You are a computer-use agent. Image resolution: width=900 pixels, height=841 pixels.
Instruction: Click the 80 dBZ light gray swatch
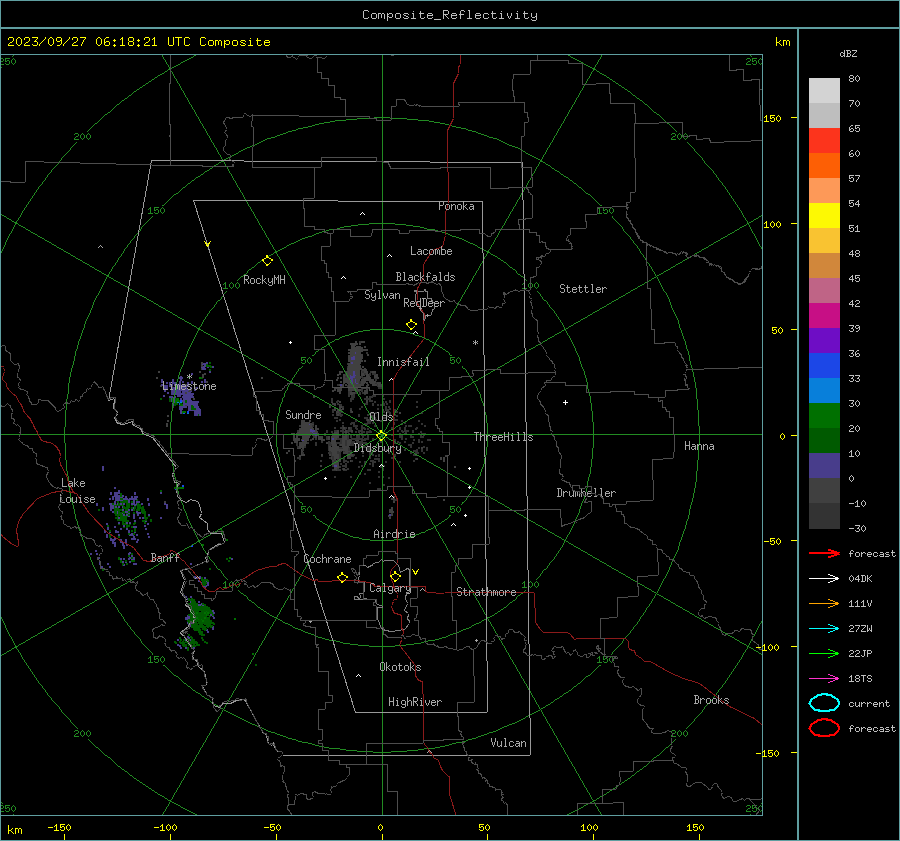(824, 91)
